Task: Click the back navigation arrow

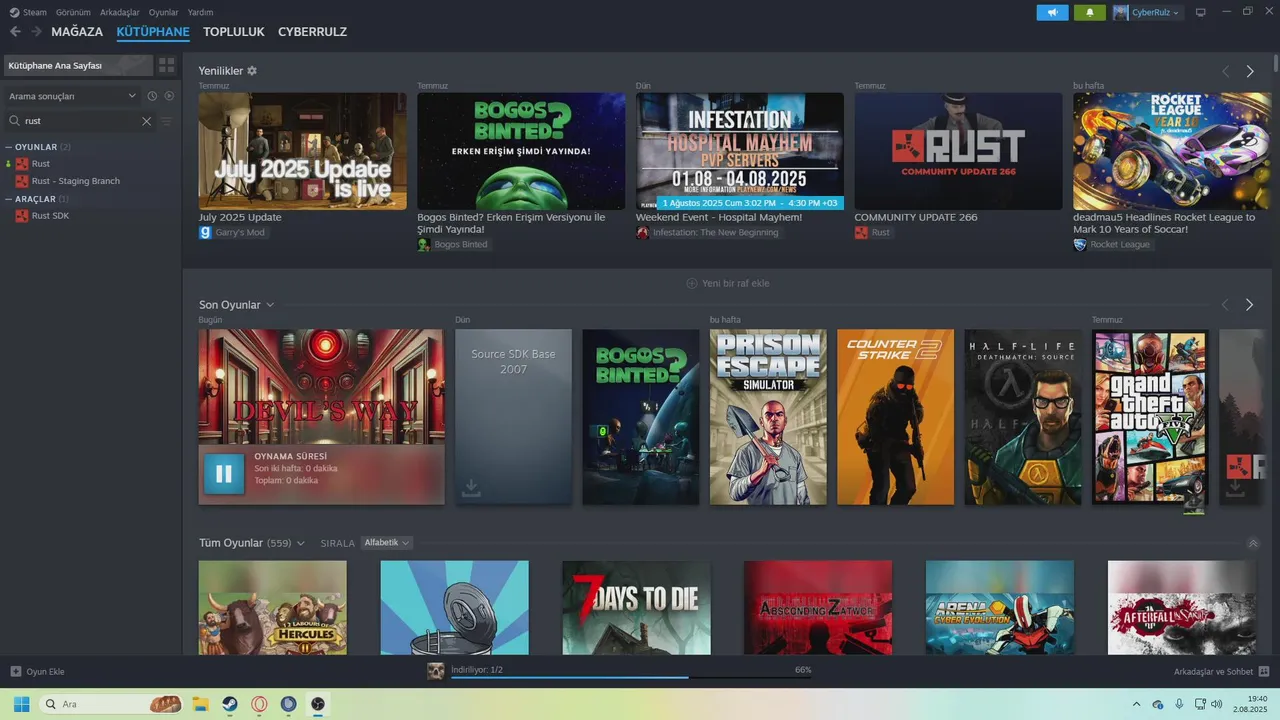Action: [x=15, y=32]
